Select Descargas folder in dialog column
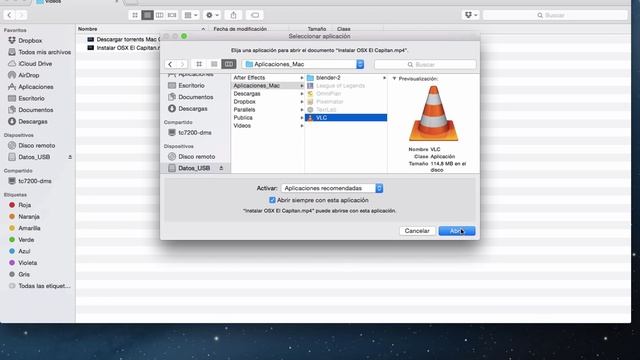 (268, 93)
